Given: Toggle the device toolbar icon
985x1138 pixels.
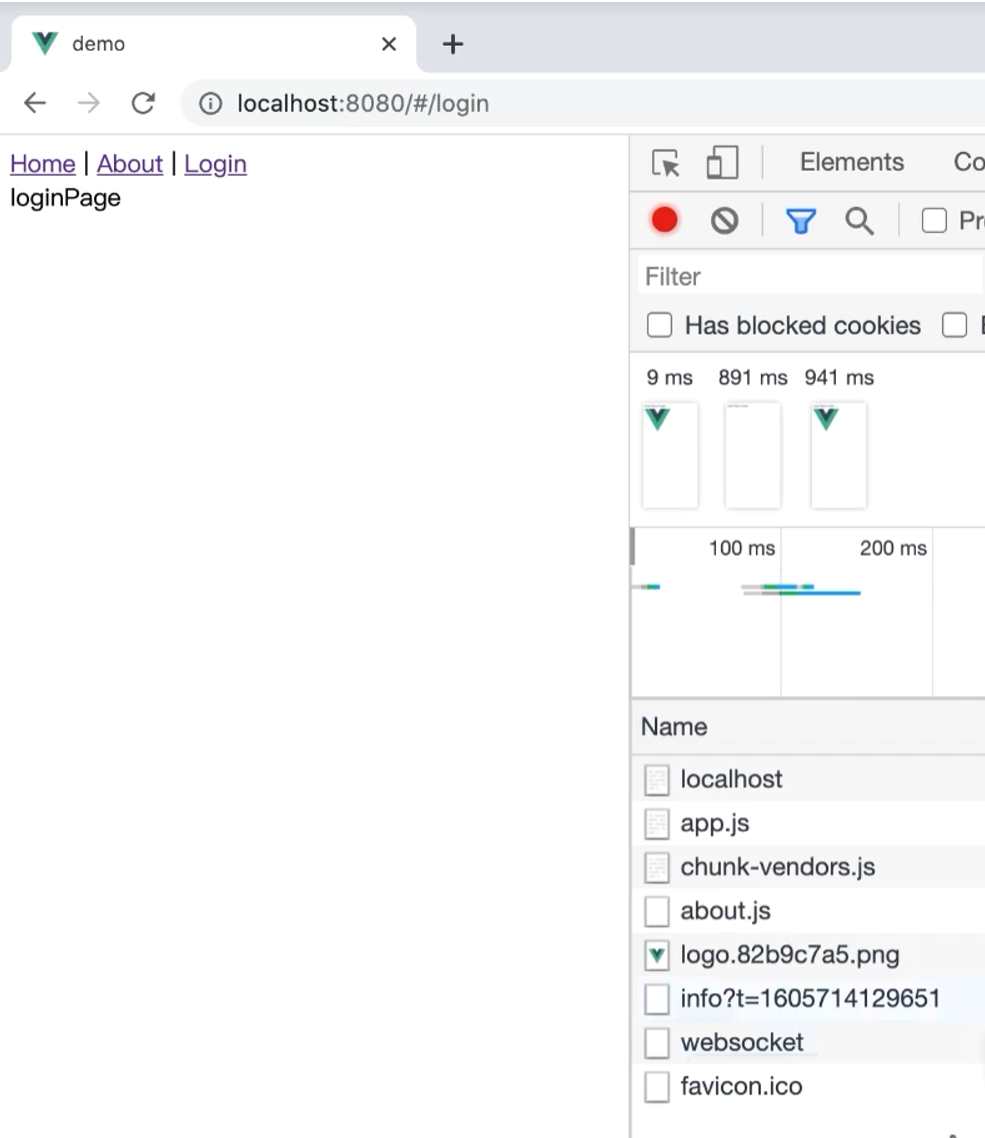Looking at the screenshot, I should pyautogui.click(x=721, y=163).
